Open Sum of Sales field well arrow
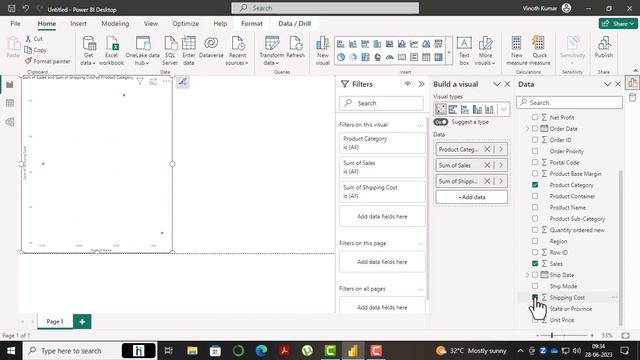Viewport: 640px width, 360px height. 501,165
